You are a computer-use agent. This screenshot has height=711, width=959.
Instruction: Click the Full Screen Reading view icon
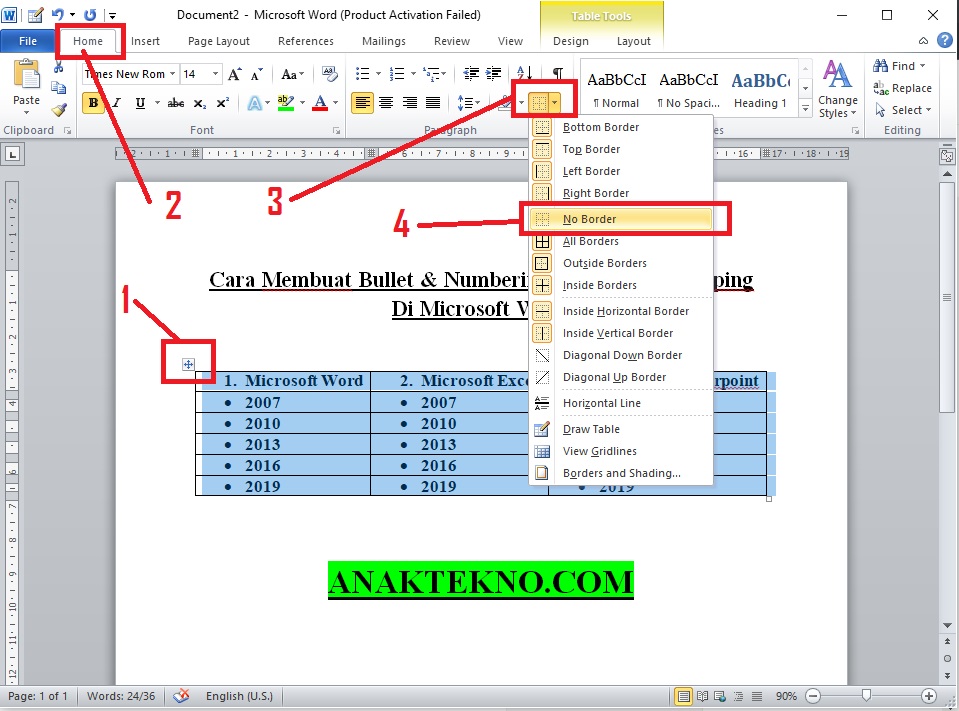703,696
